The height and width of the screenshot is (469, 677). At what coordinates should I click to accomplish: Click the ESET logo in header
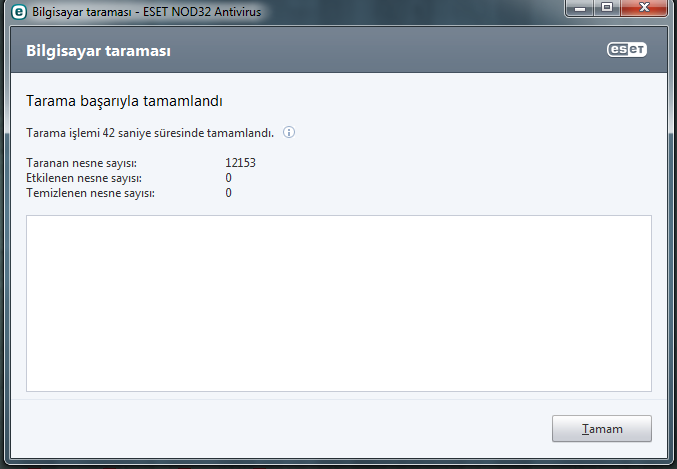627,50
